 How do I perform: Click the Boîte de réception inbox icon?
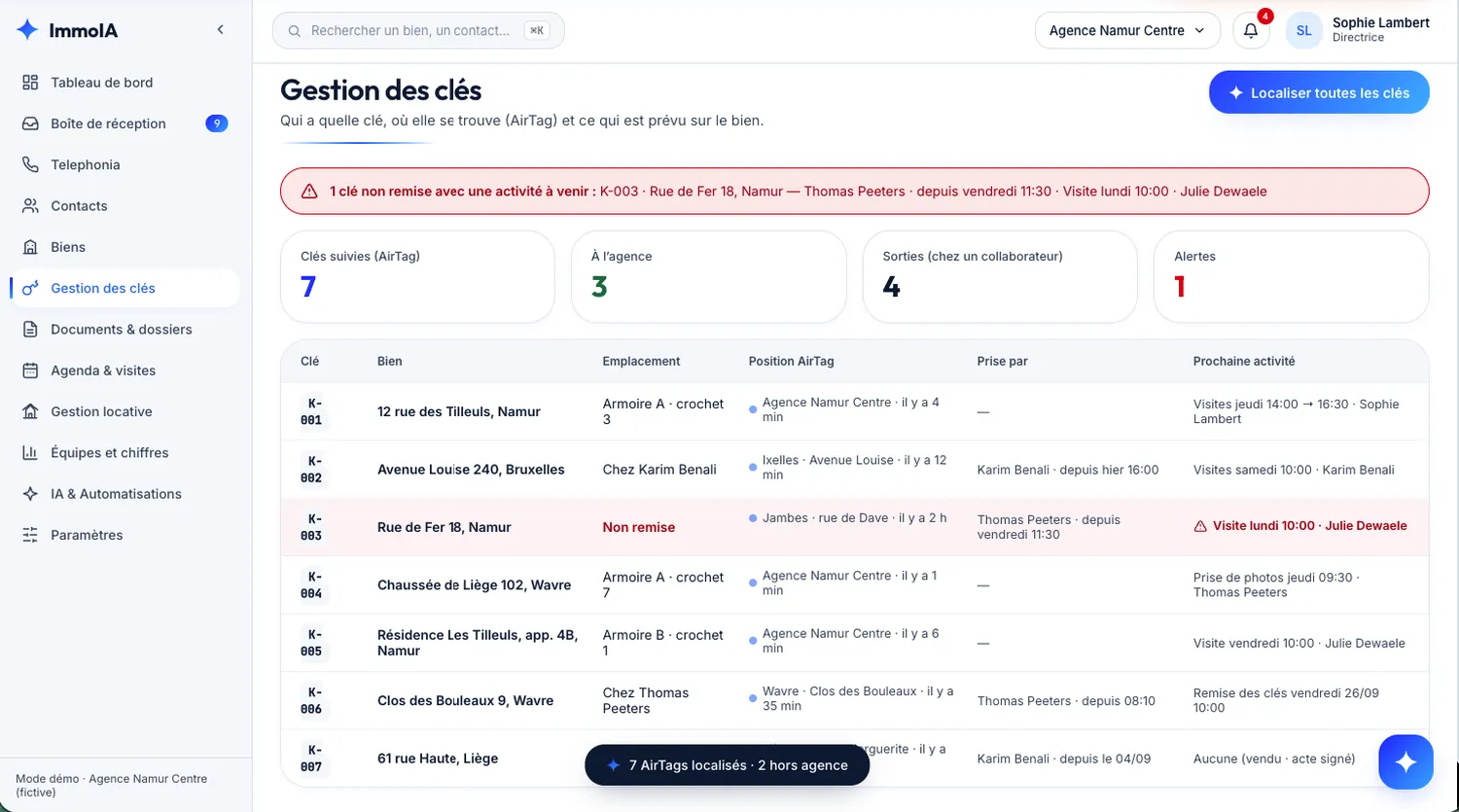pos(31,124)
